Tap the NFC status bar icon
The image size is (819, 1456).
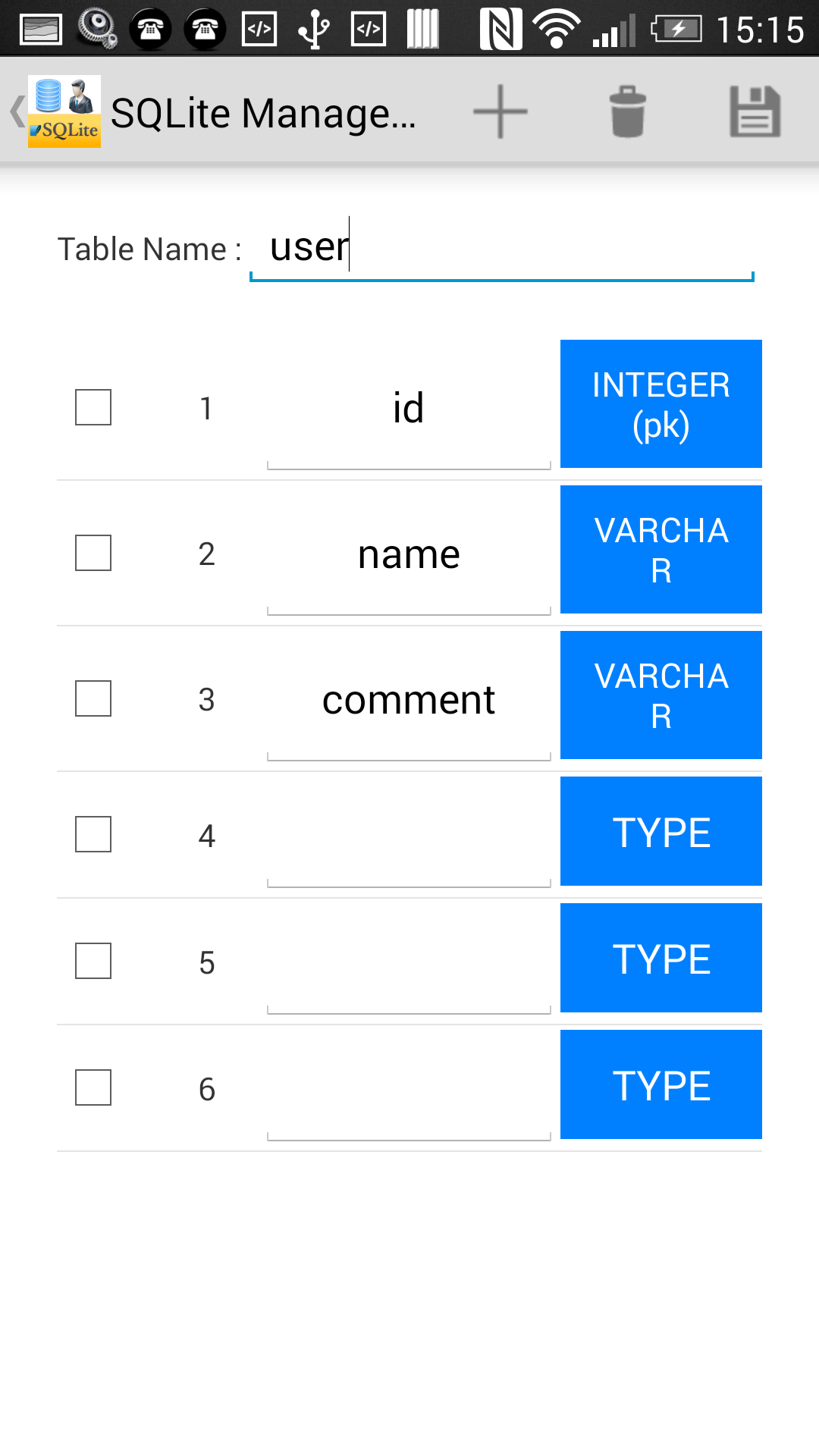coord(500,29)
